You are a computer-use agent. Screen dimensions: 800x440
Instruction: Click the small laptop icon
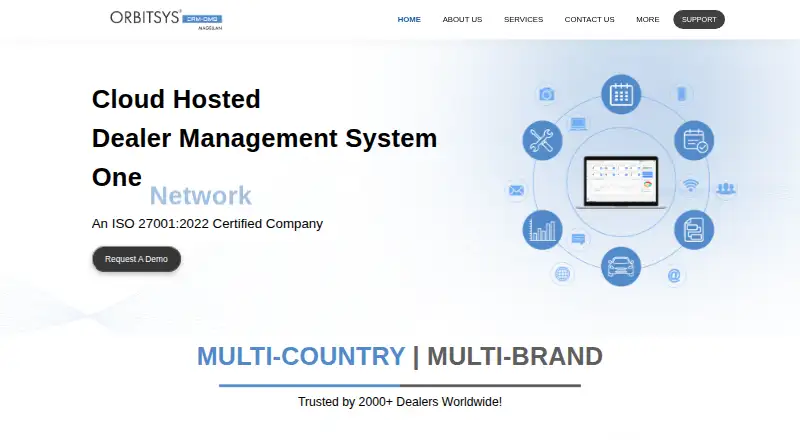point(579,124)
